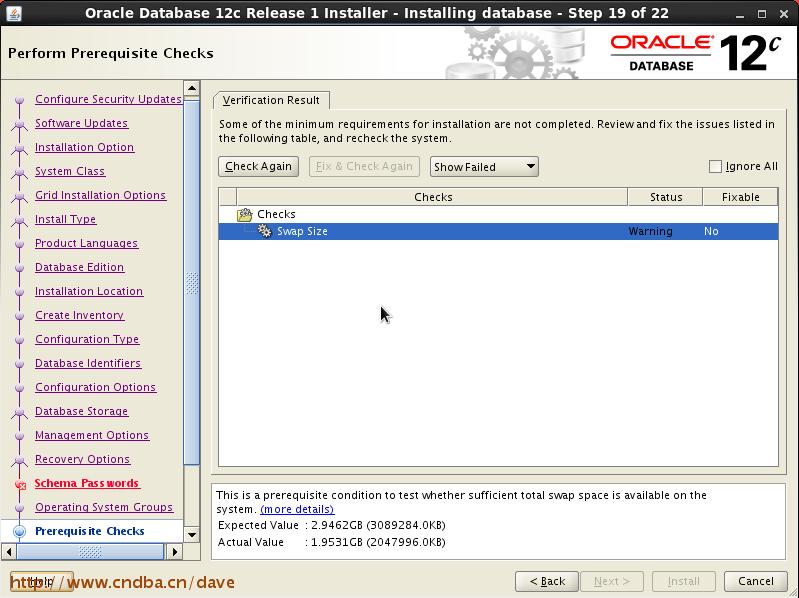Click the Install button
Viewport: 799px width, 598px height.
pyautogui.click(x=684, y=581)
